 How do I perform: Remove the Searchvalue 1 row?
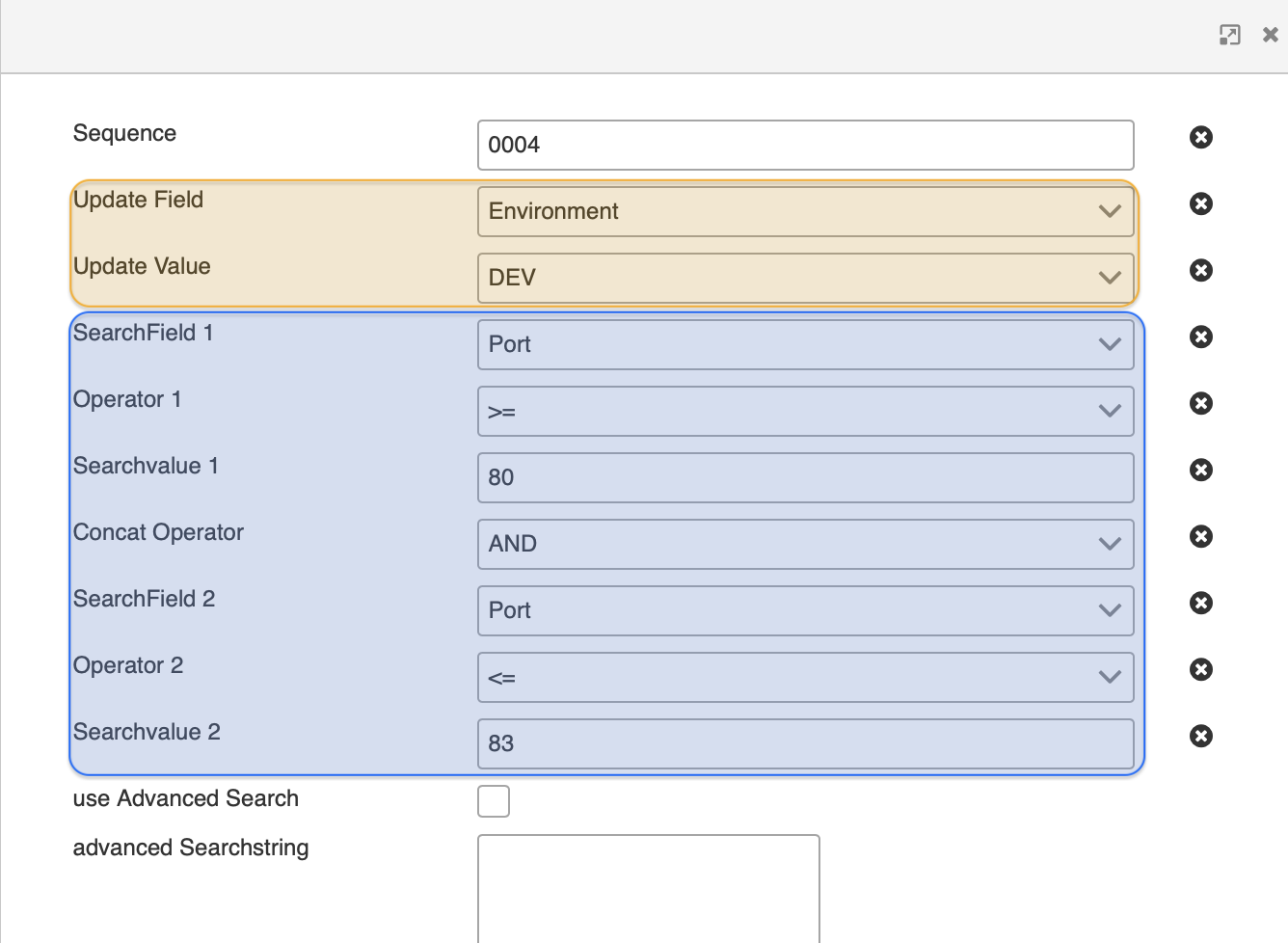[x=1200, y=470]
